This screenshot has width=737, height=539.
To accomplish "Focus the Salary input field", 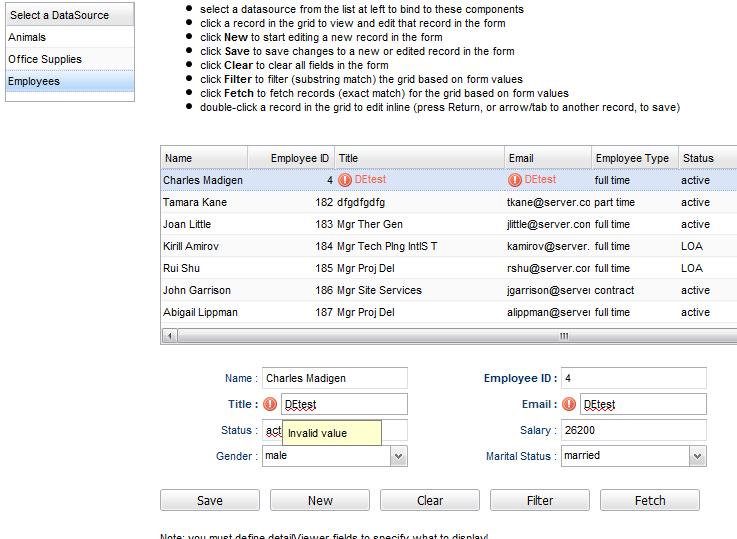I will click(633, 430).
